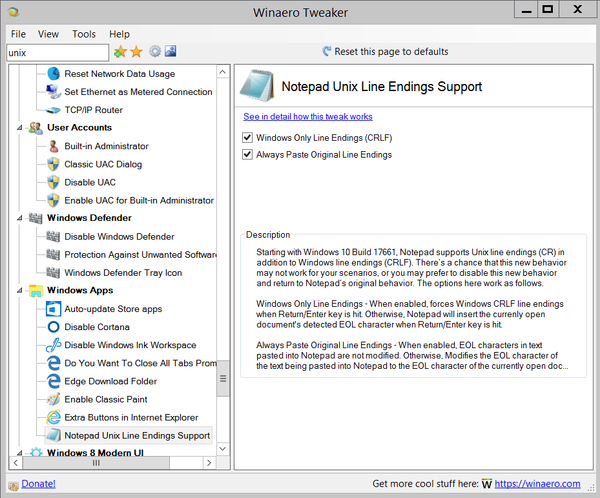Image resolution: width=600 pixels, height=498 pixels.
Task: Select the Disable Cortana tree entry
Action: [x=97, y=327]
